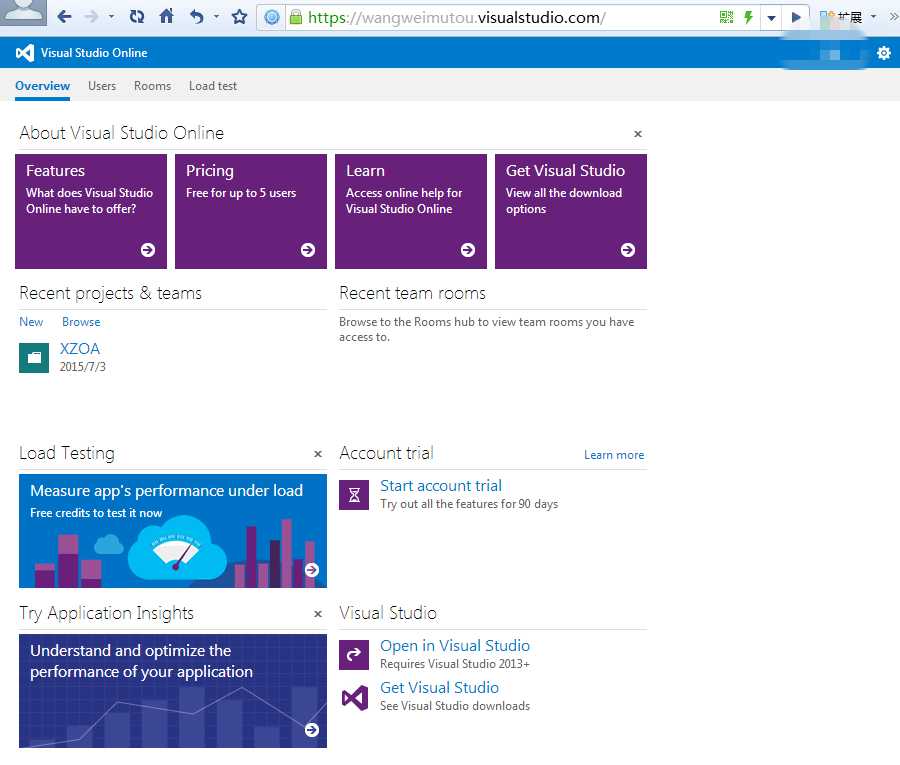Click the Measure app's performance banner
Screen dimensions: 900x765
173,531
